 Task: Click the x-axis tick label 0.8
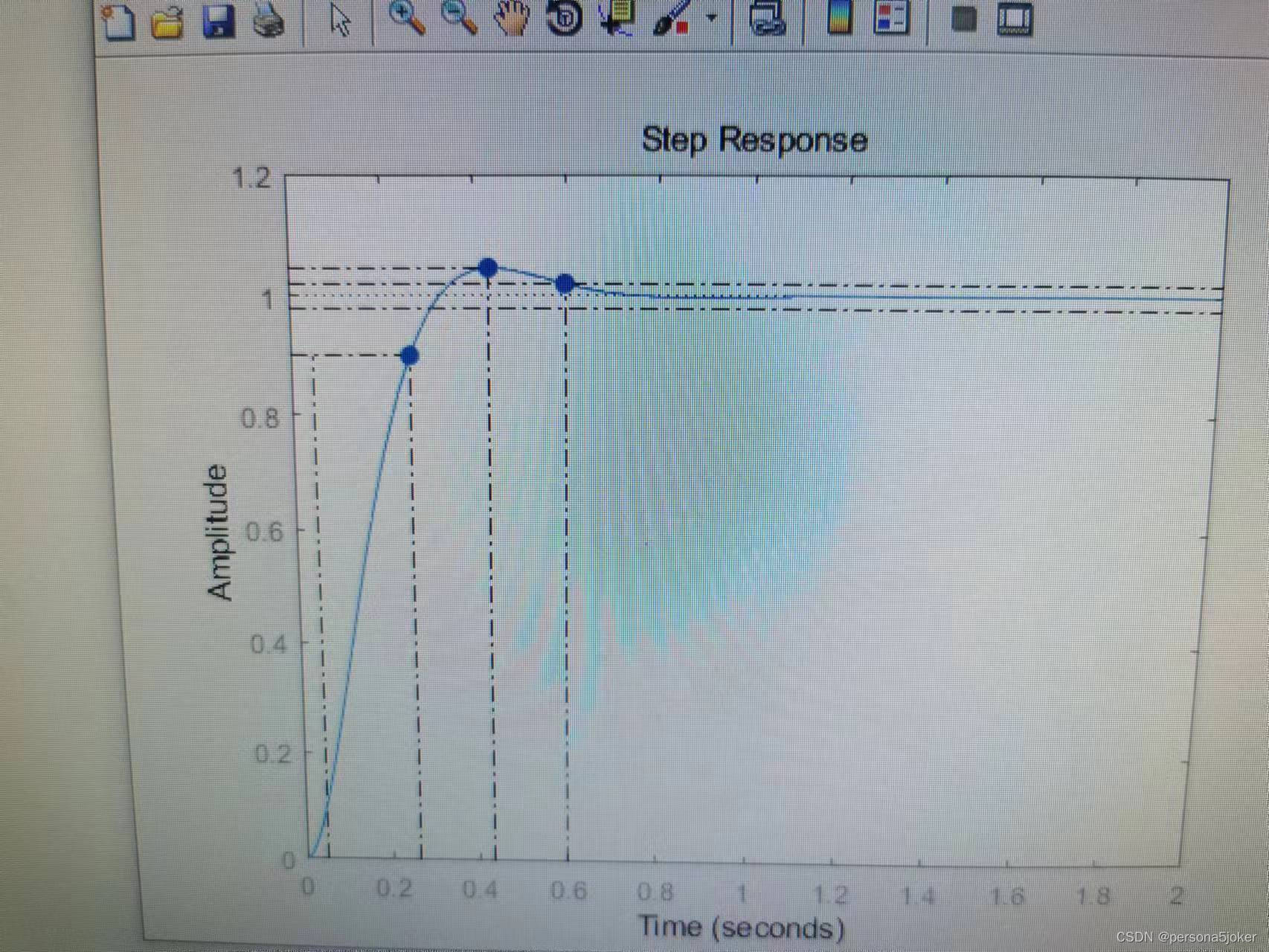click(655, 891)
